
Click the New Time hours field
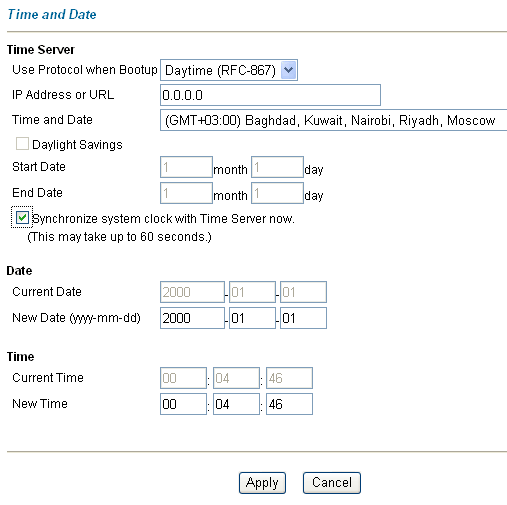click(x=183, y=404)
